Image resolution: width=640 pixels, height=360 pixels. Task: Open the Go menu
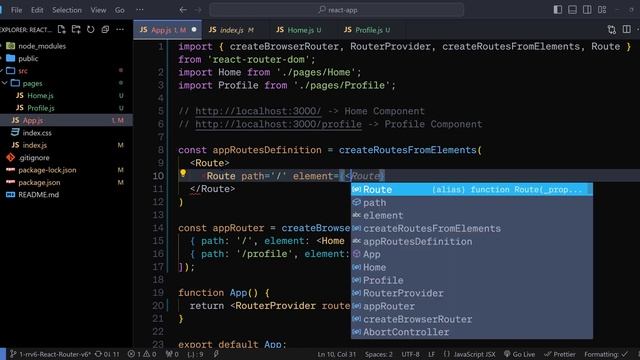[x=120, y=10]
